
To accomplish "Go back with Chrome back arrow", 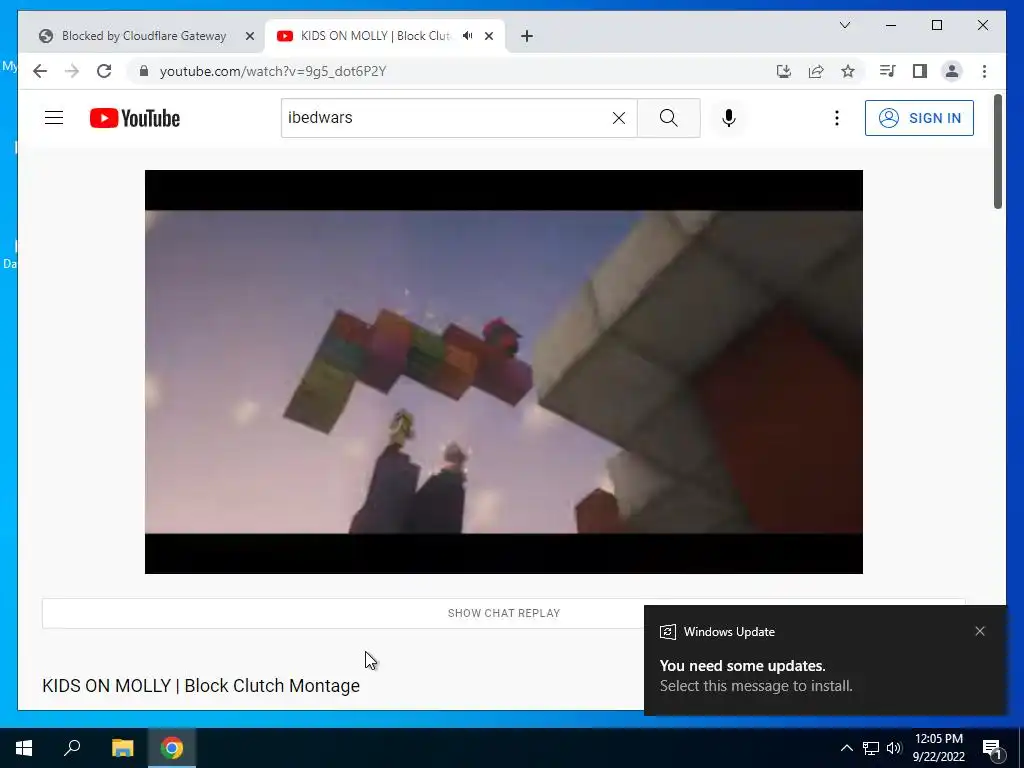I will (40, 71).
